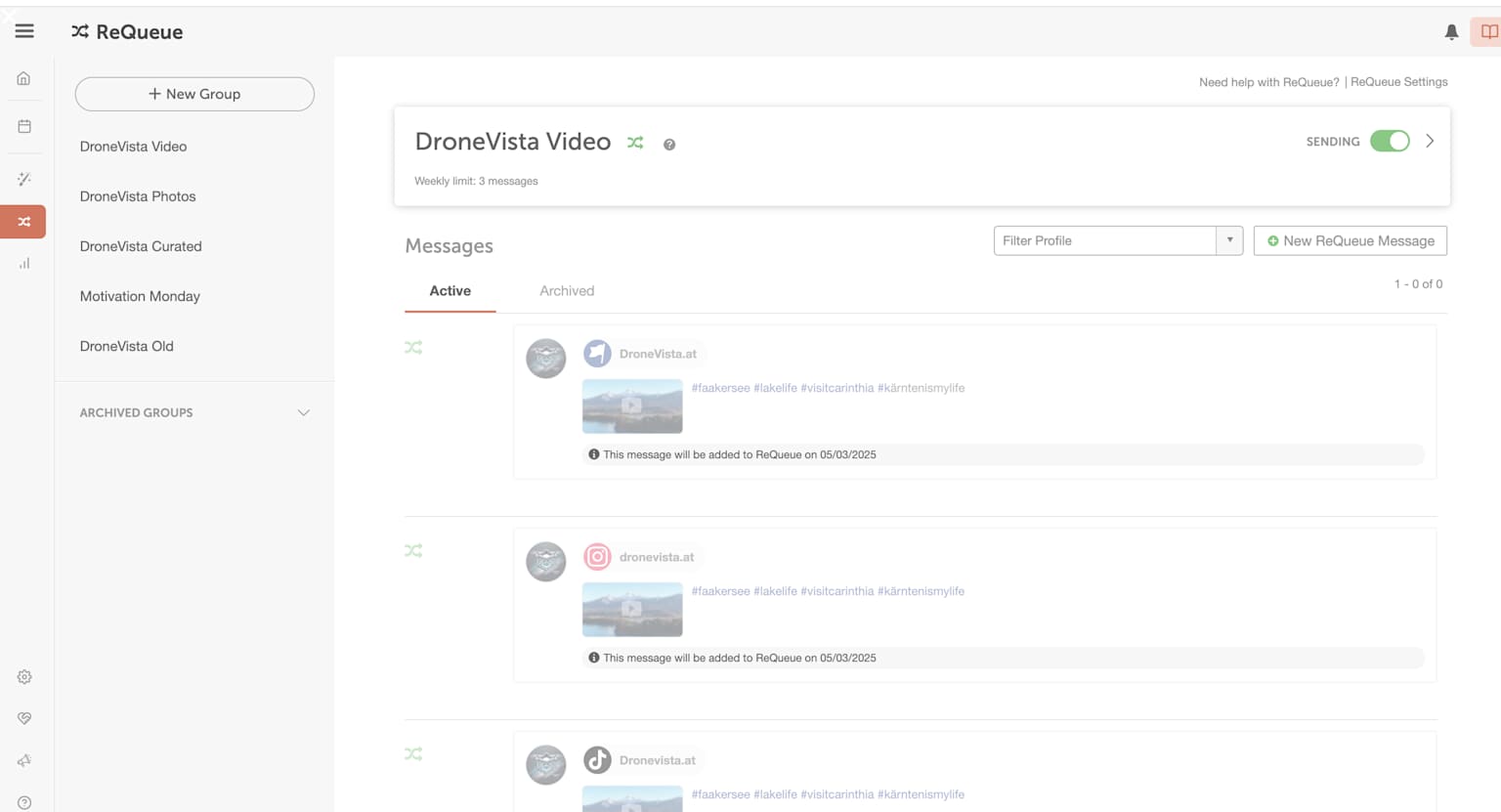Open video thumbnail in first DroneVista.at message
1501x812 pixels.
pyautogui.click(x=632, y=406)
